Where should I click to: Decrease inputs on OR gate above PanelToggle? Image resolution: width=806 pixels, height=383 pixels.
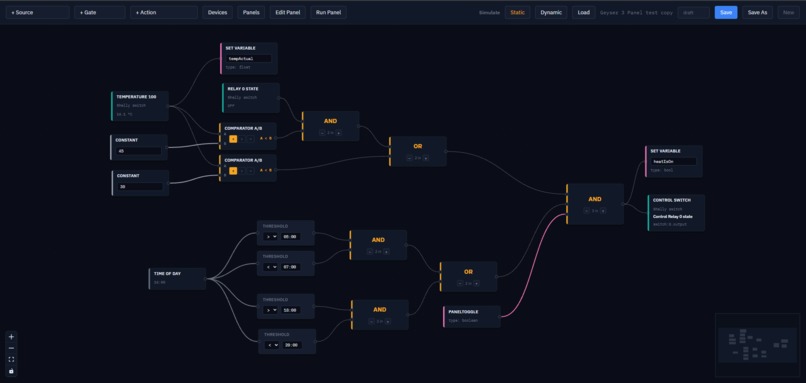(460, 283)
